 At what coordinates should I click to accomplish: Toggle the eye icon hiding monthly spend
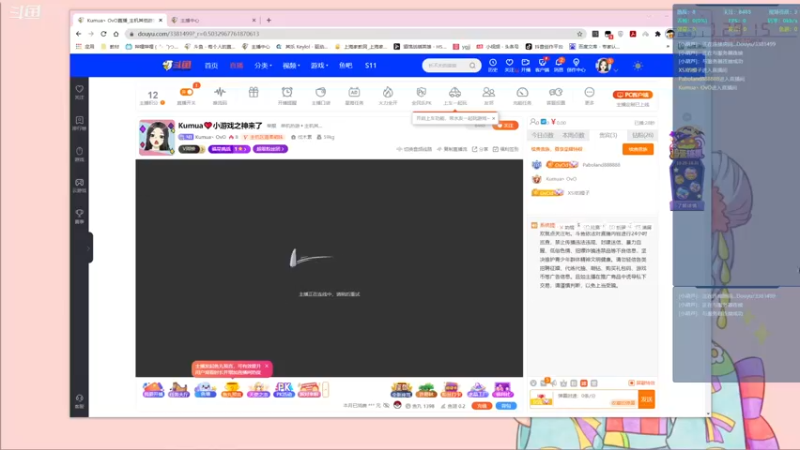click(386, 406)
